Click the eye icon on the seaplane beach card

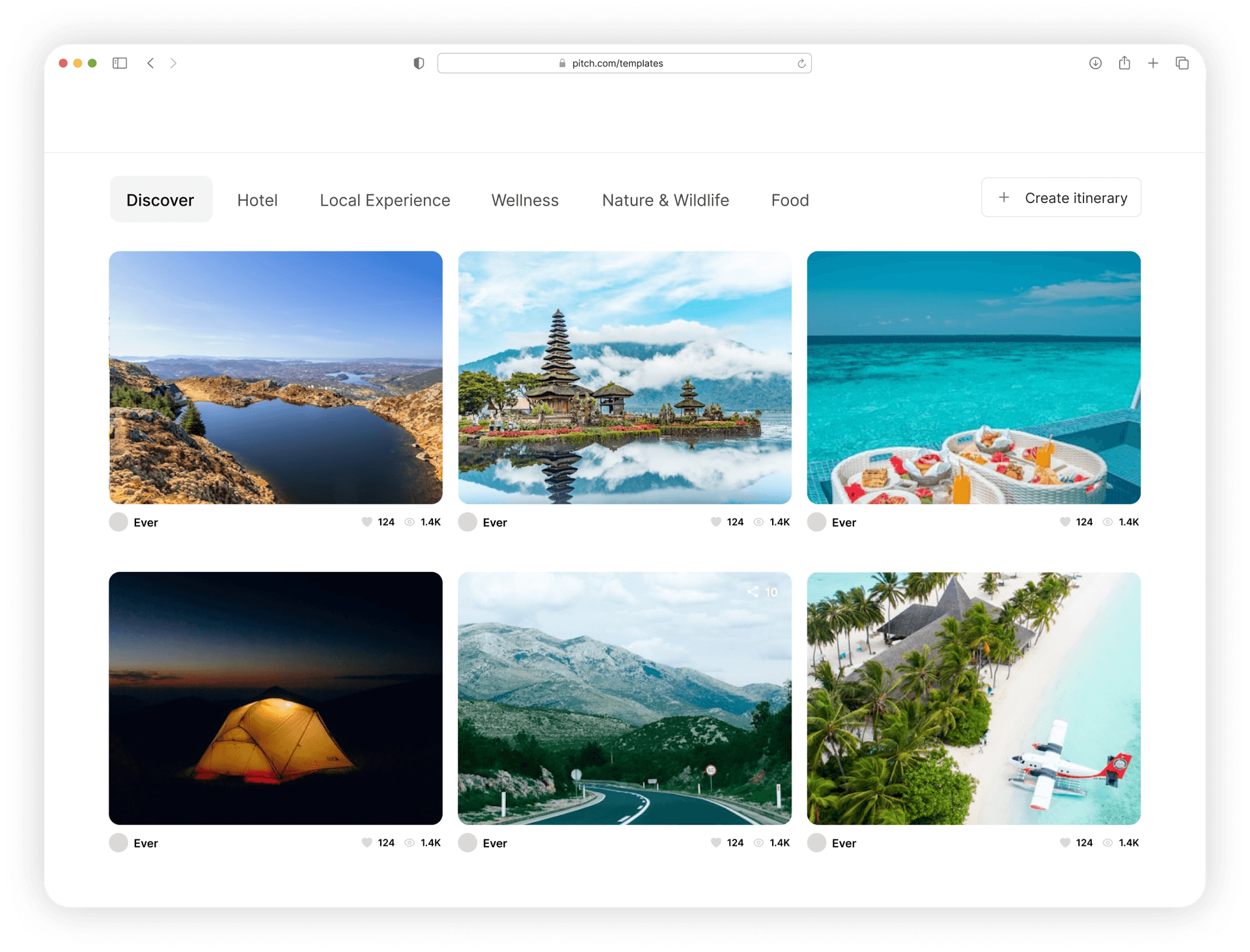pyautogui.click(x=1107, y=842)
